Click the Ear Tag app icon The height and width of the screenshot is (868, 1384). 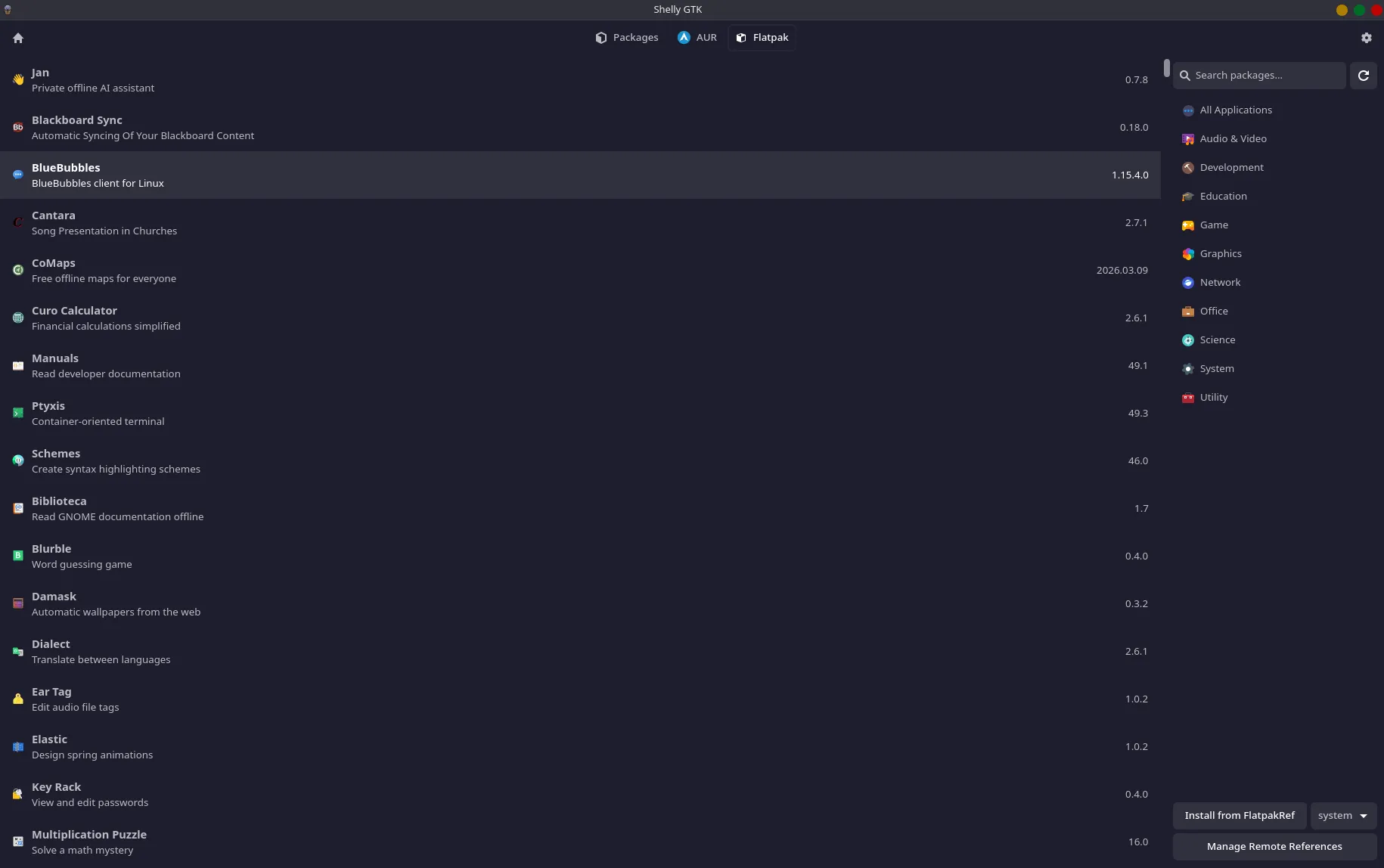pyautogui.click(x=18, y=699)
